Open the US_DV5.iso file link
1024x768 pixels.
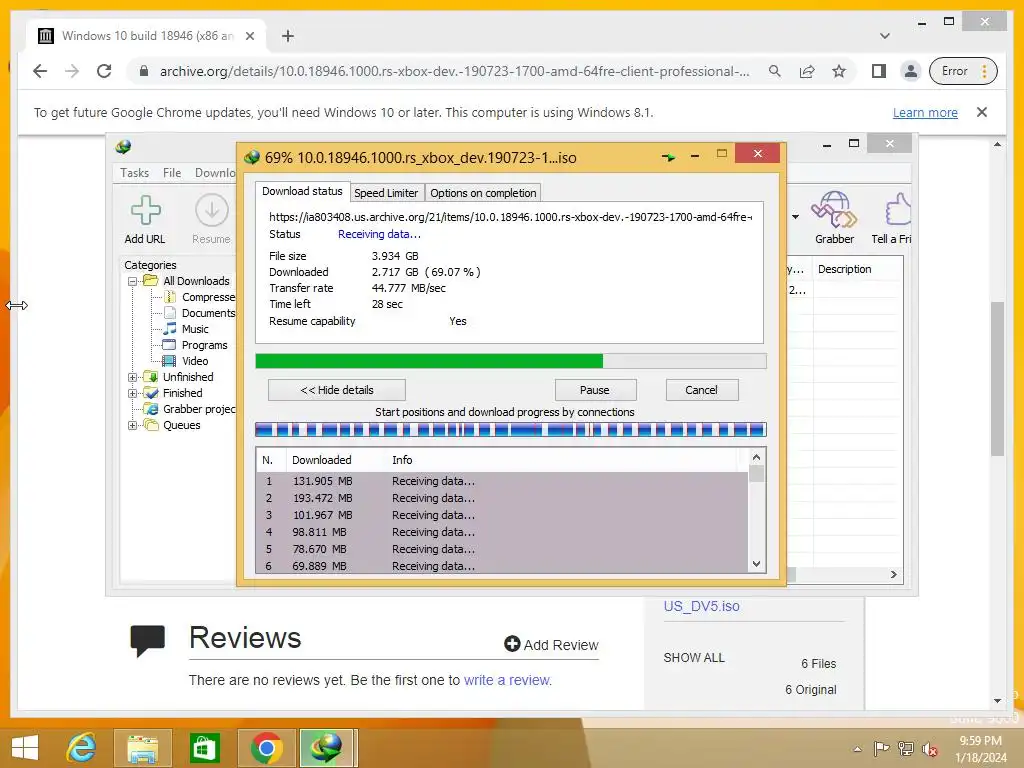pyautogui.click(x=701, y=606)
